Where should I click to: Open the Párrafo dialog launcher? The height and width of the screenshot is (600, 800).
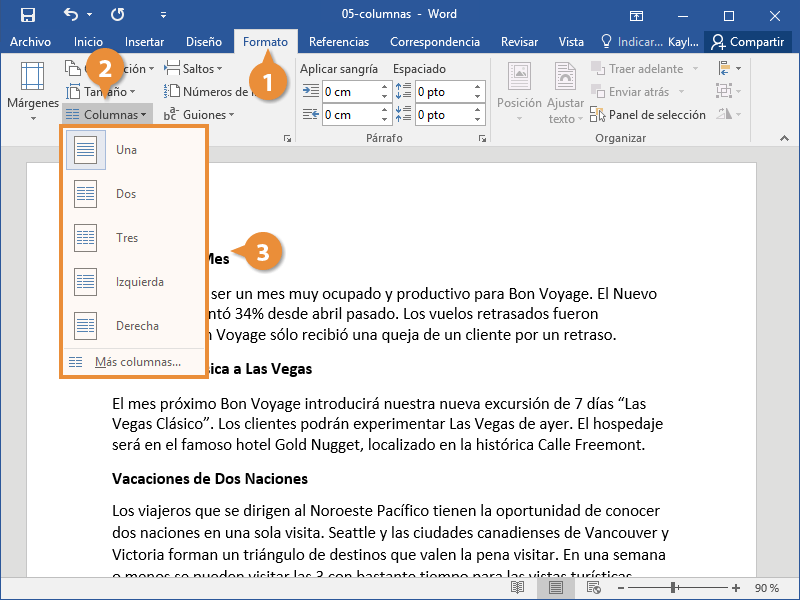tap(482, 138)
